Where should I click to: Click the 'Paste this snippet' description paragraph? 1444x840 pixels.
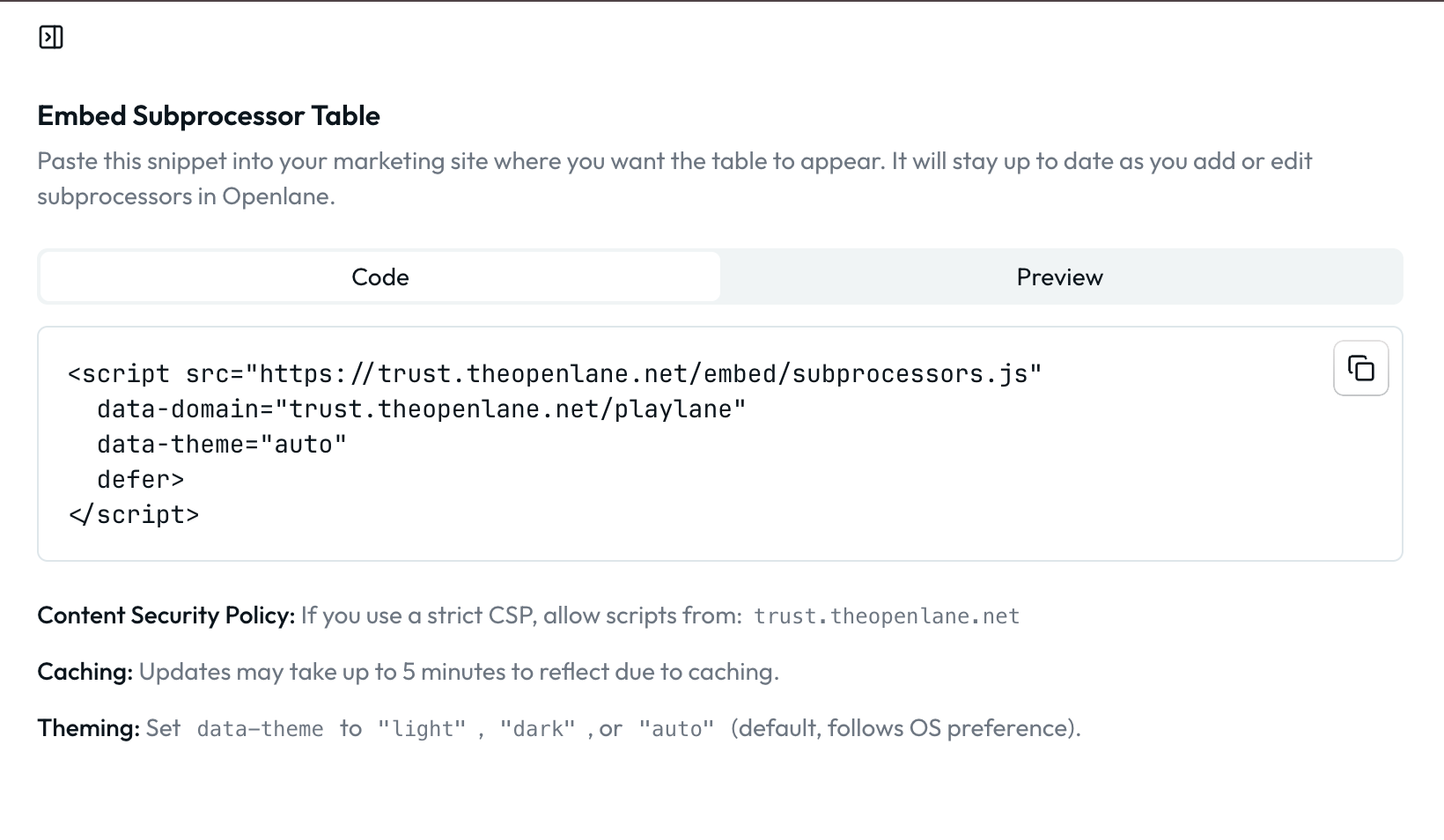click(x=674, y=178)
